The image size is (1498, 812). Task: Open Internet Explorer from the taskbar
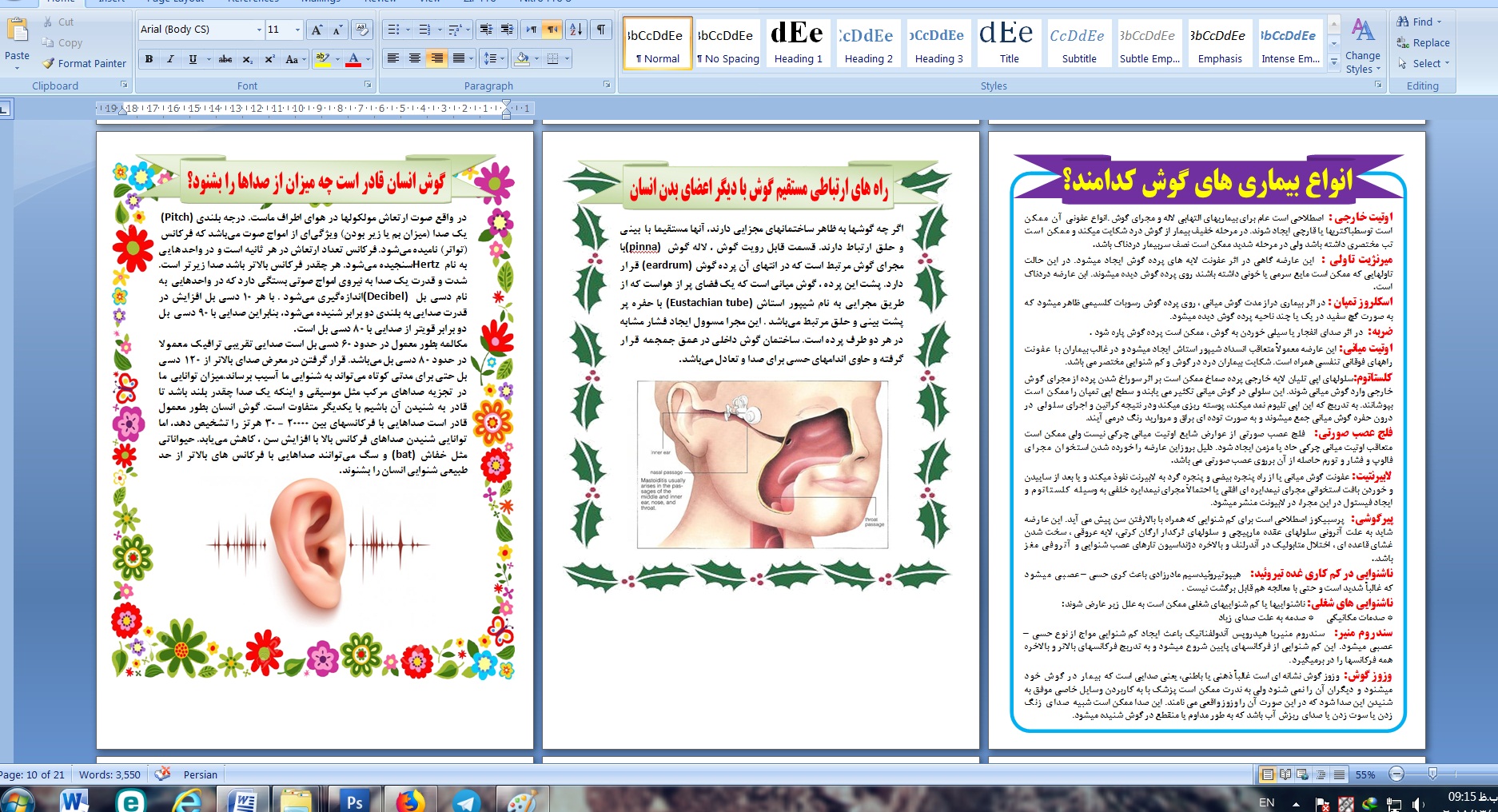coord(187,801)
